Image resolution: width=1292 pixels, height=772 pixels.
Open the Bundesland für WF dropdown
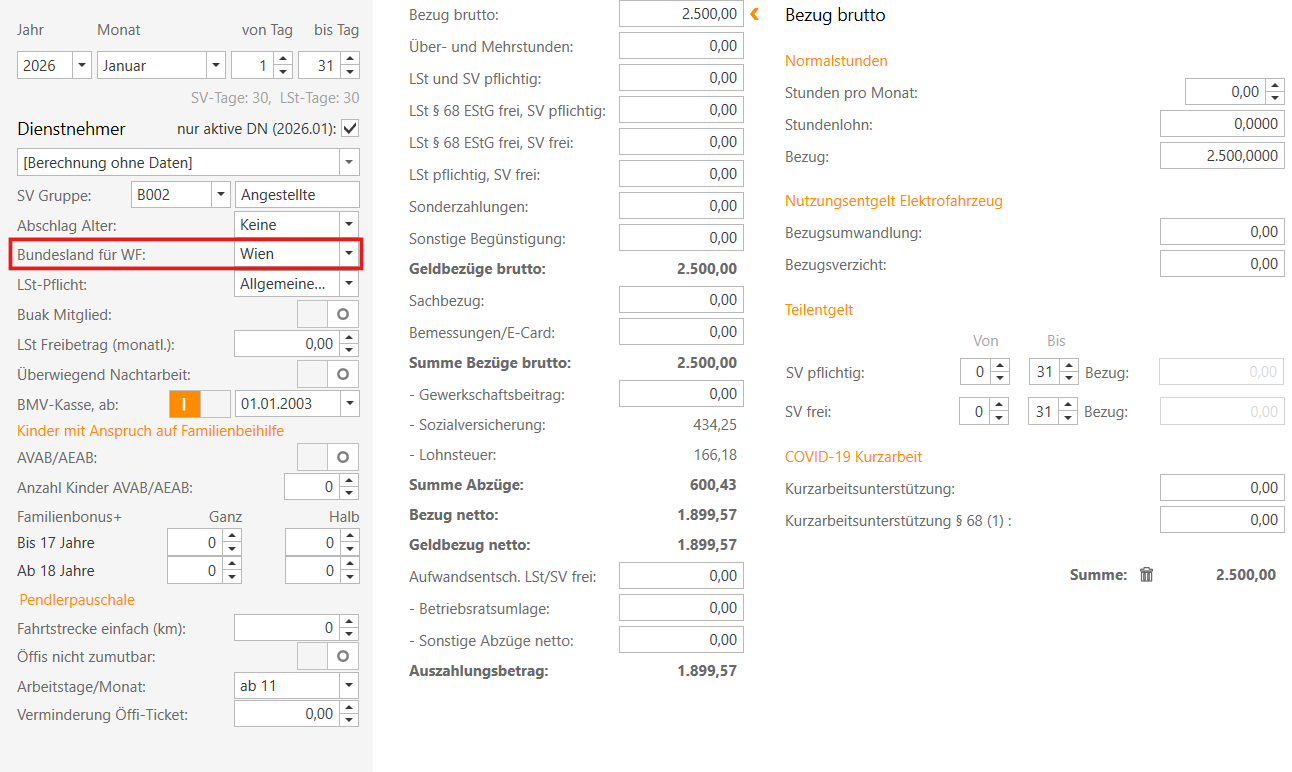(348, 255)
